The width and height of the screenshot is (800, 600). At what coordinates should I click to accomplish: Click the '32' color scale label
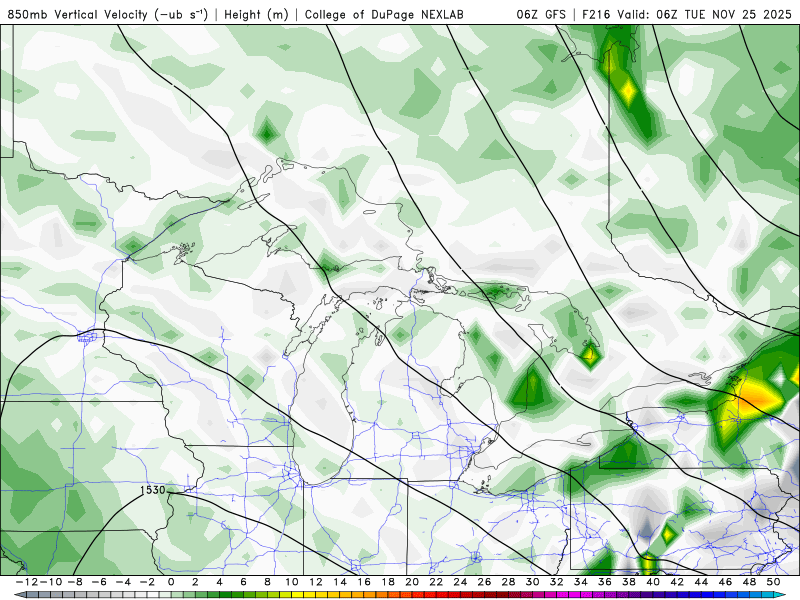tap(557, 582)
